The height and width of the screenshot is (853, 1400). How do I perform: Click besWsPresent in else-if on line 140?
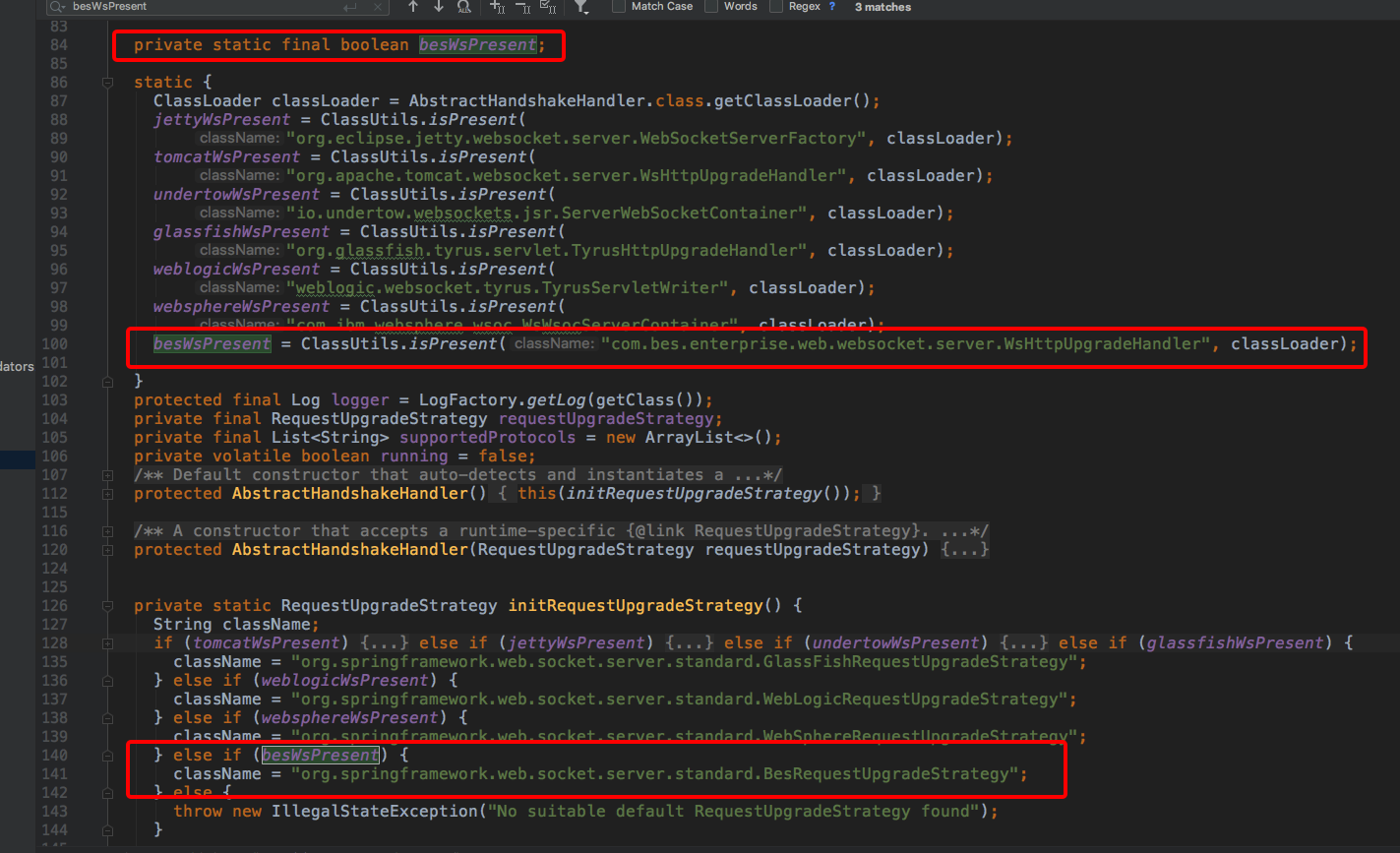[321, 755]
